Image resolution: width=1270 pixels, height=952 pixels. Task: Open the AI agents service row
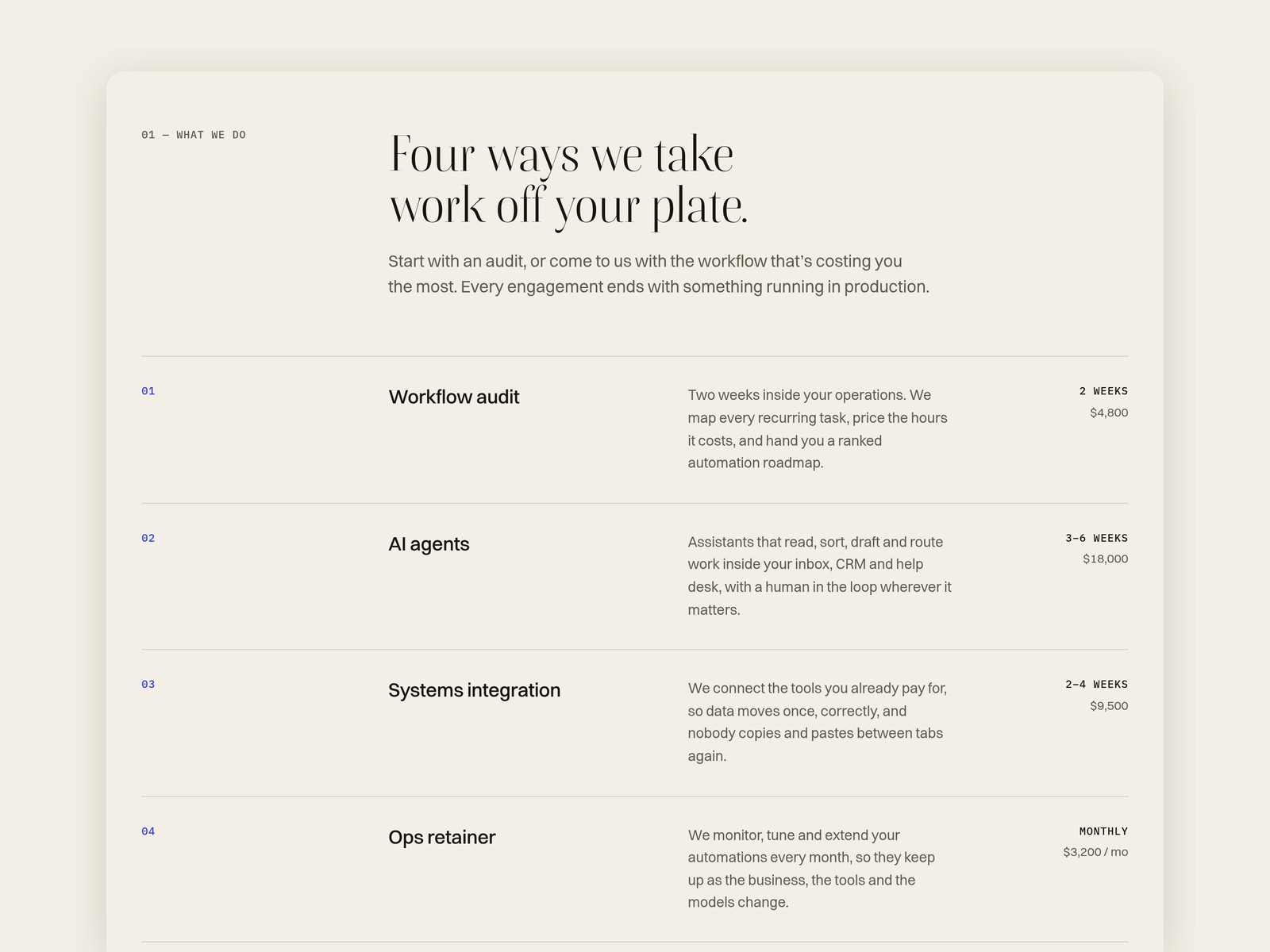pos(635,576)
